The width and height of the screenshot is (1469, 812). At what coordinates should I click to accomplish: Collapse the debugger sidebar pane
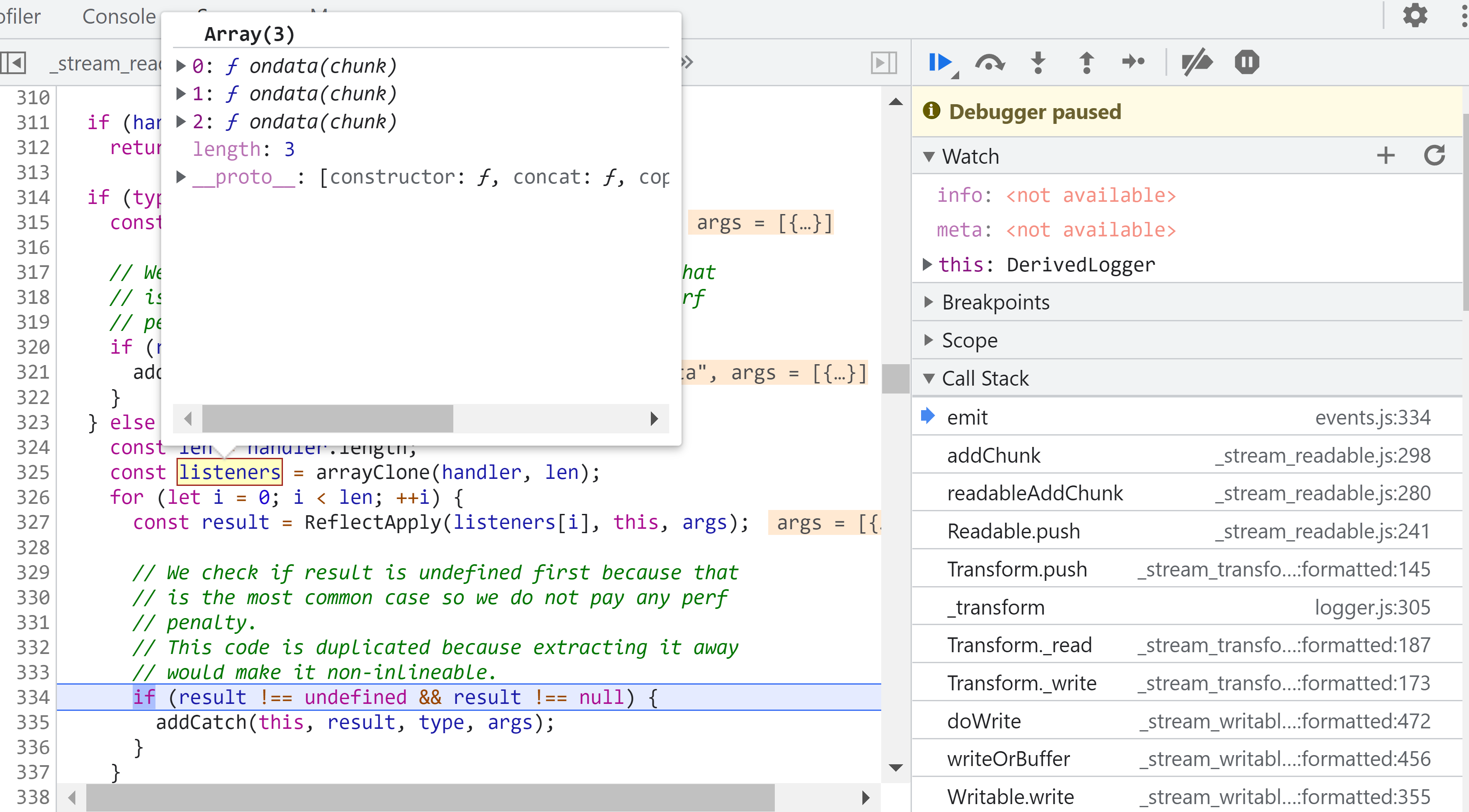(x=883, y=63)
